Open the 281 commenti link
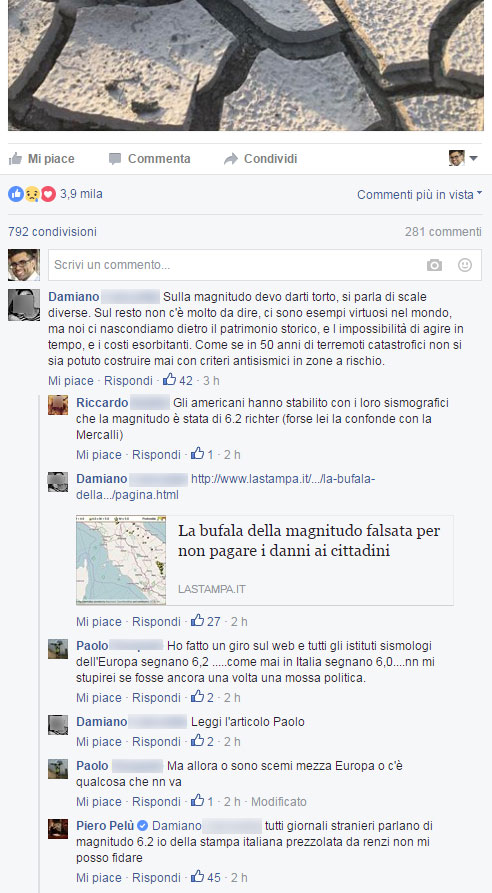 click(x=443, y=232)
